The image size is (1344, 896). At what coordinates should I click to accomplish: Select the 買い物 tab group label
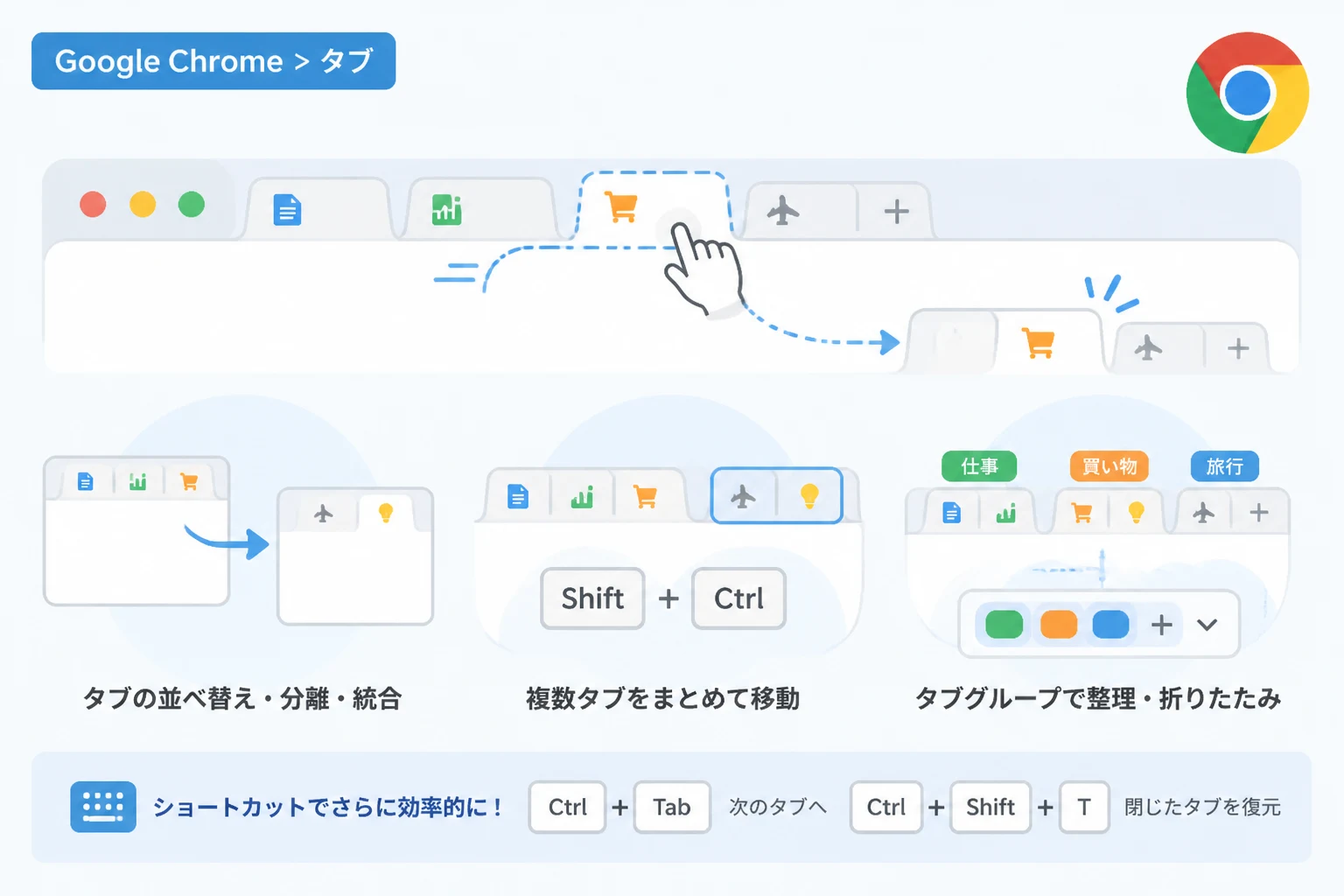click(x=1109, y=466)
